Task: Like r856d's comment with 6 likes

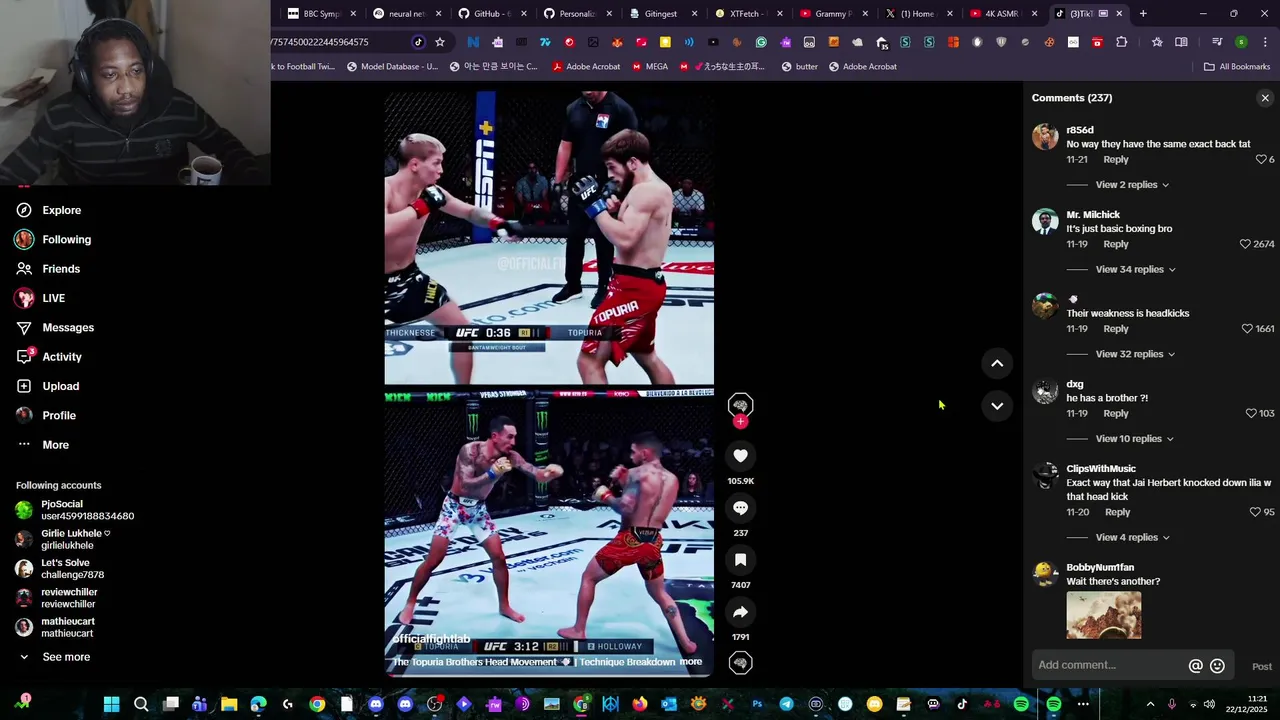Action: click(x=1261, y=160)
